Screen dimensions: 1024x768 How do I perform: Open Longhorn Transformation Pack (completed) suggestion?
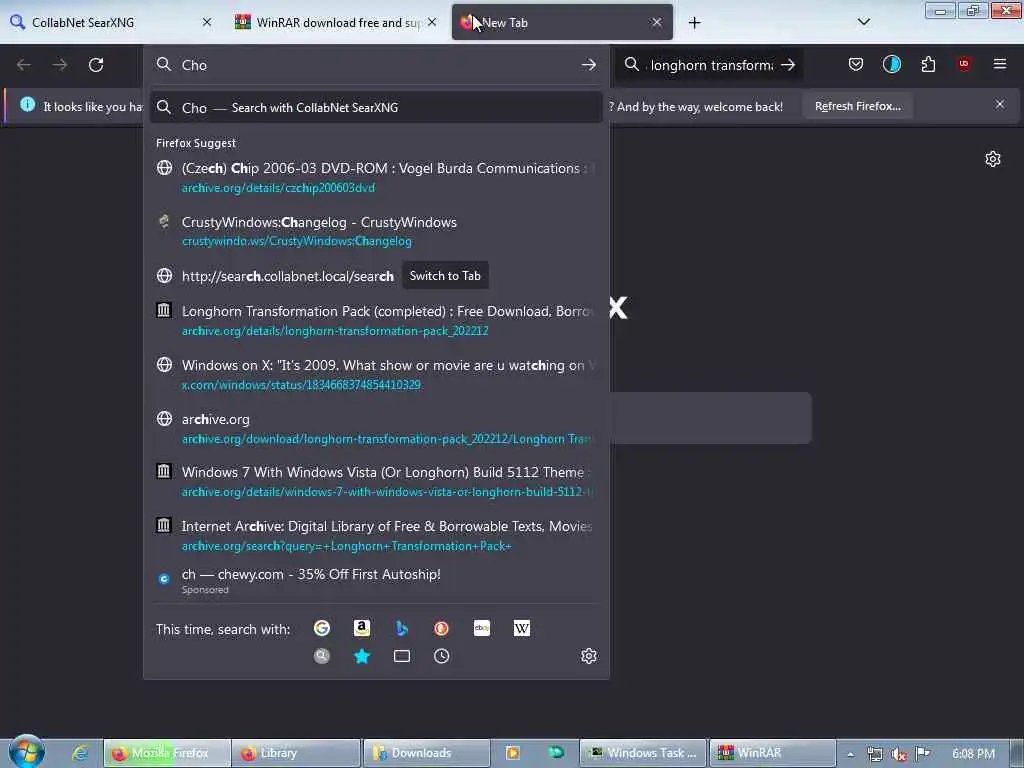(x=376, y=321)
